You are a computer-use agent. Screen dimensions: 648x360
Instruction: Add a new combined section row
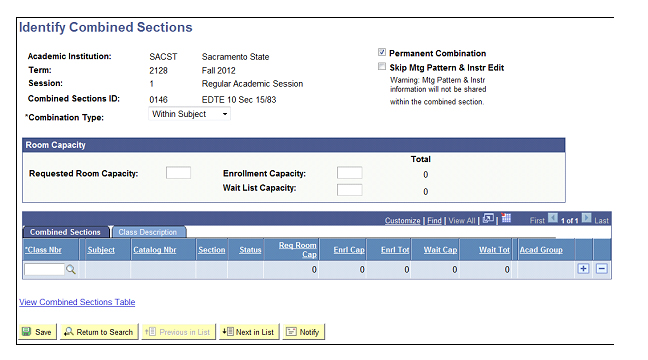click(x=583, y=269)
